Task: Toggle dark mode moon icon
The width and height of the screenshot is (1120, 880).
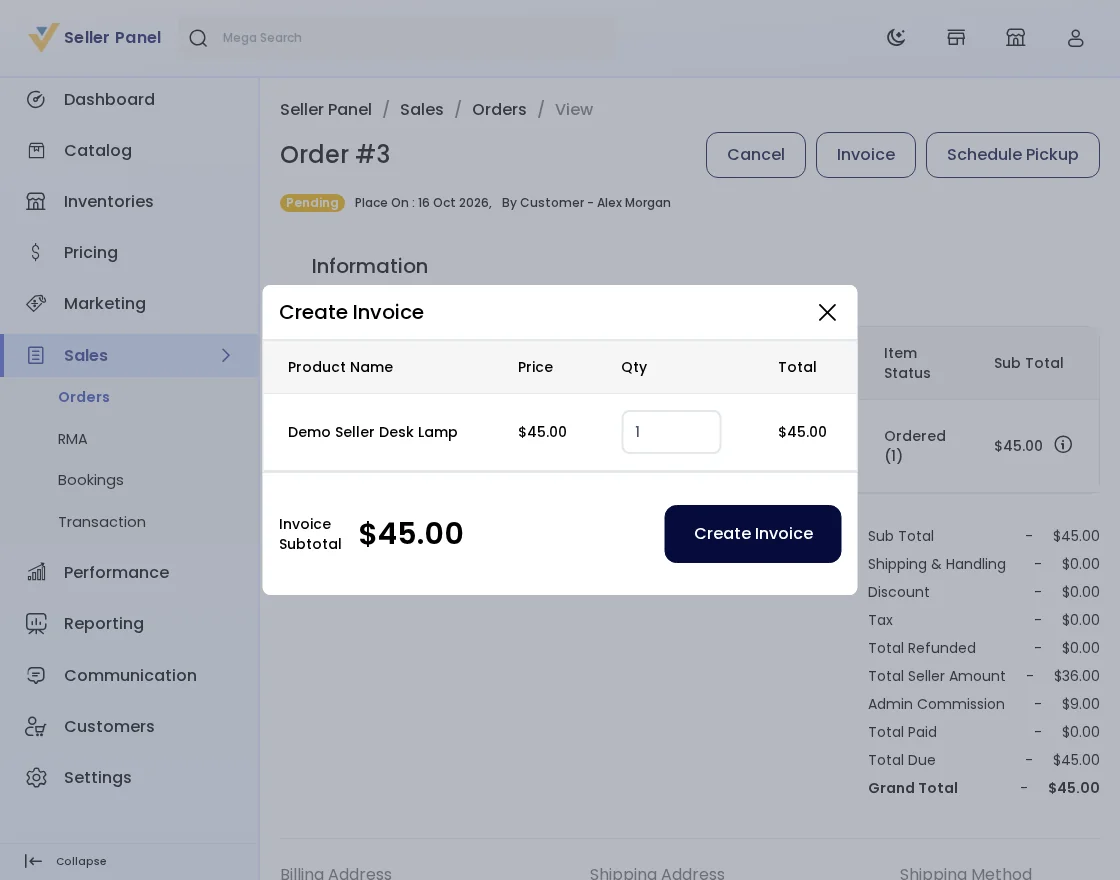Action: (896, 38)
